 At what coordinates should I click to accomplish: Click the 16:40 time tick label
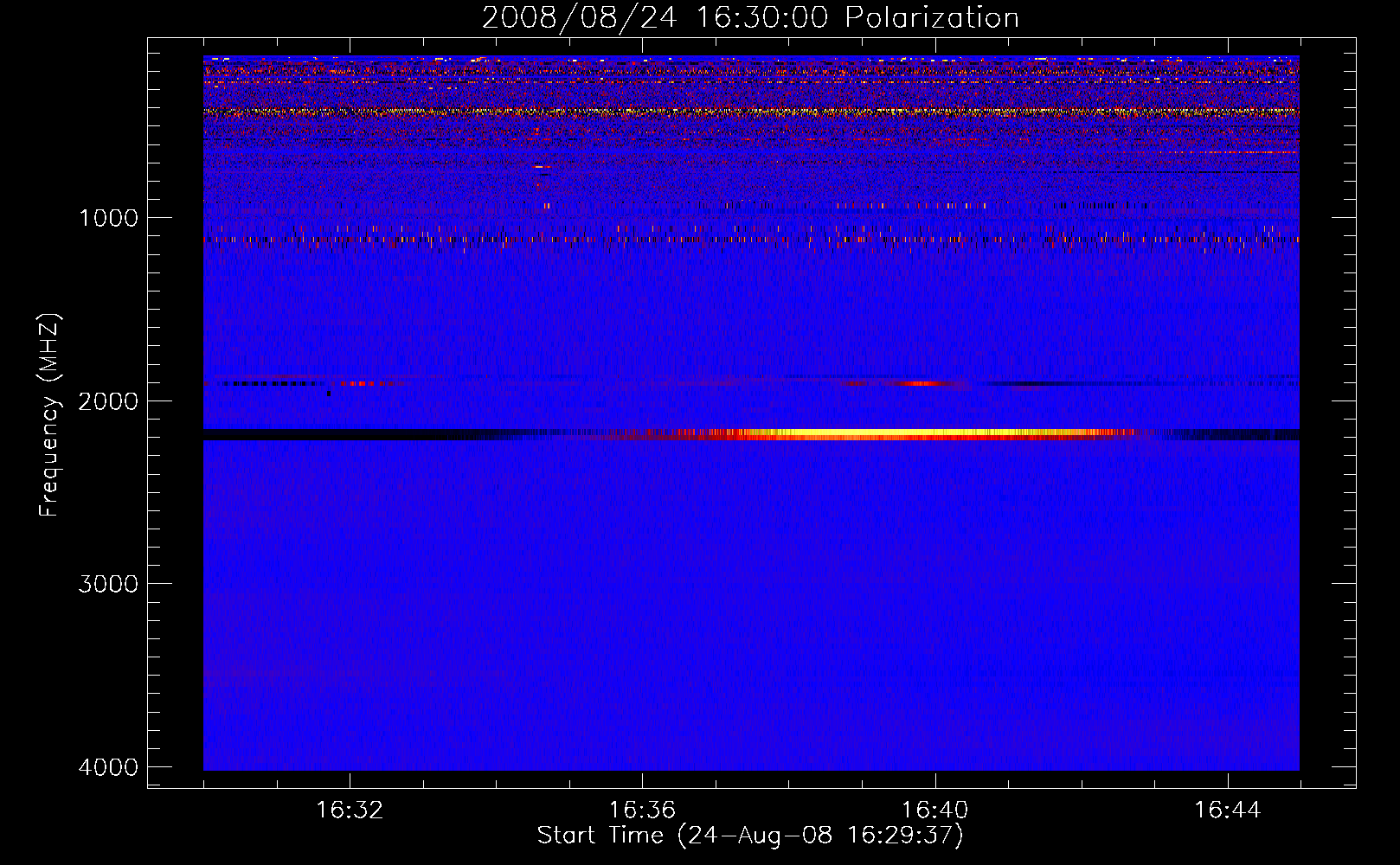tap(934, 811)
